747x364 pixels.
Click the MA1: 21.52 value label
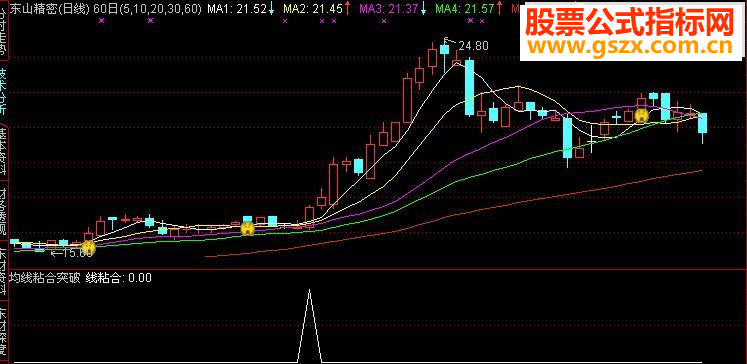237,9
